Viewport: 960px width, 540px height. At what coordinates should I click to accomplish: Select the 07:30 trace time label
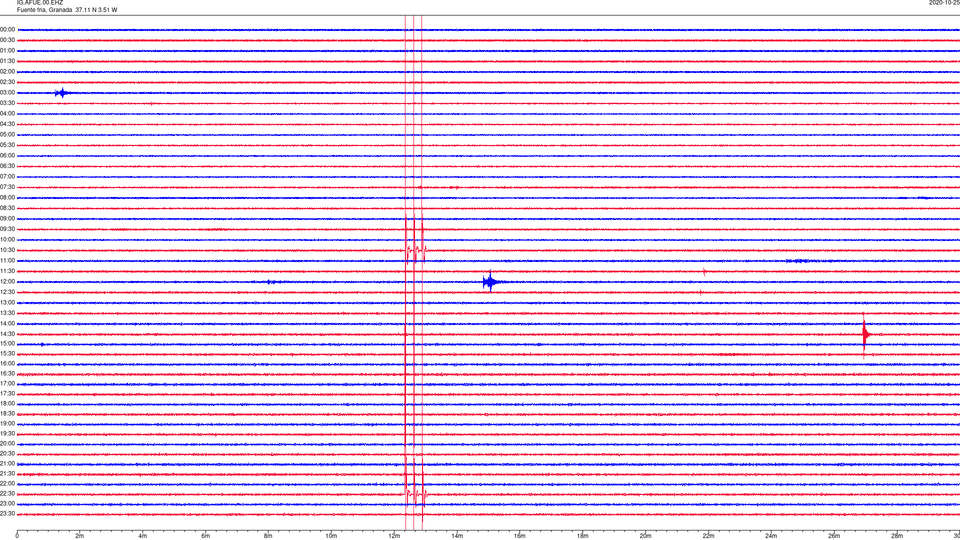pyautogui.click(x=8, y=187)
